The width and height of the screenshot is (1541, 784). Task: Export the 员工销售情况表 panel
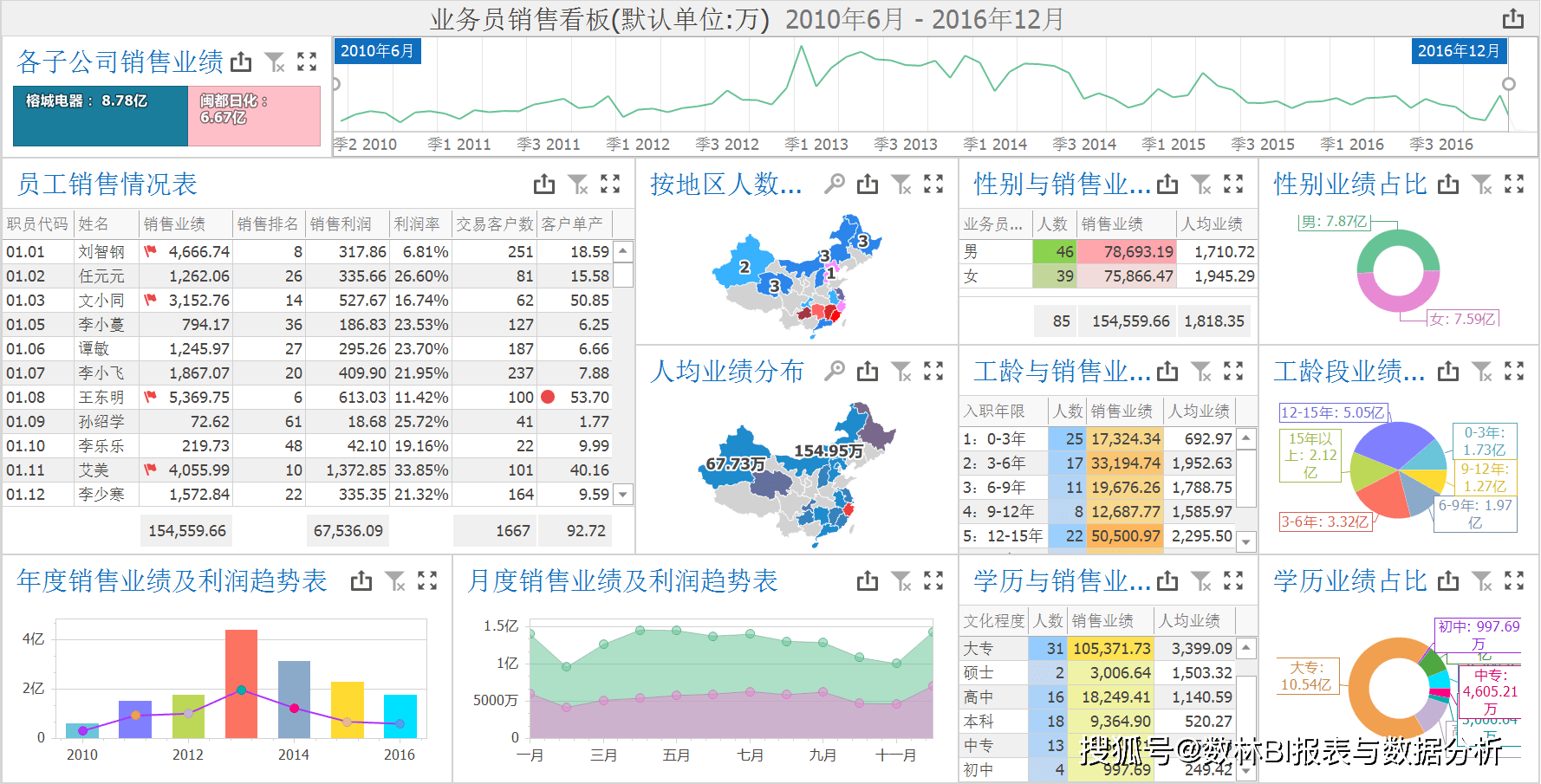click(x=544, y=184)
